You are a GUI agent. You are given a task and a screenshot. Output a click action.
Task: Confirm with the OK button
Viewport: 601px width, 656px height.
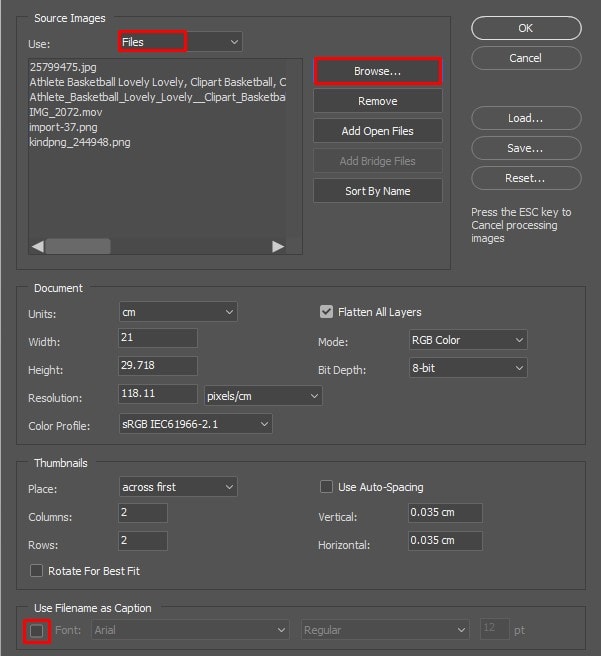coord(526,28)
